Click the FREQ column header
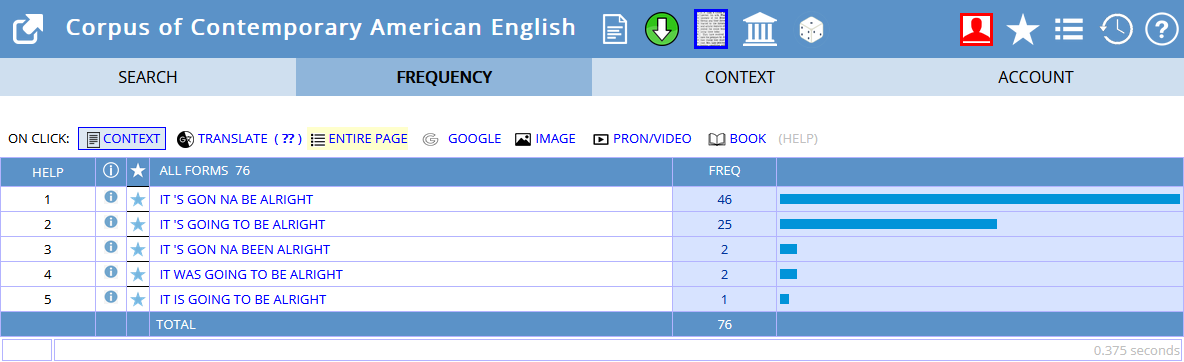The image size is (1184, 362). click(724, 171)
